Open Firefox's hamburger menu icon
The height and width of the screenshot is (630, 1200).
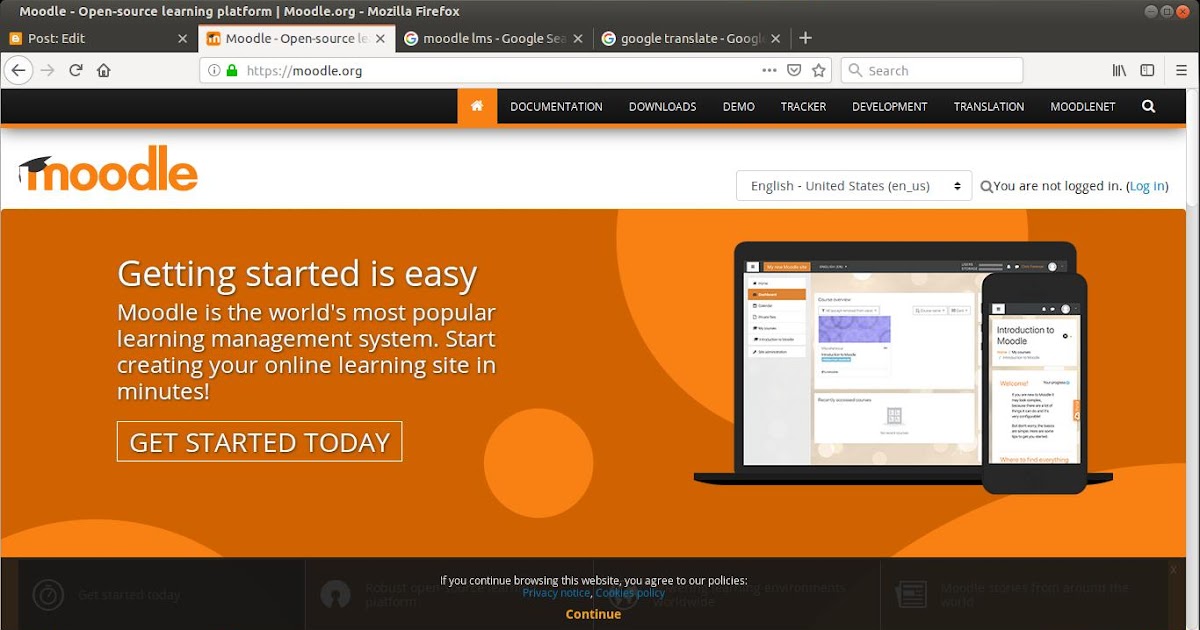tap(1180, 70)
